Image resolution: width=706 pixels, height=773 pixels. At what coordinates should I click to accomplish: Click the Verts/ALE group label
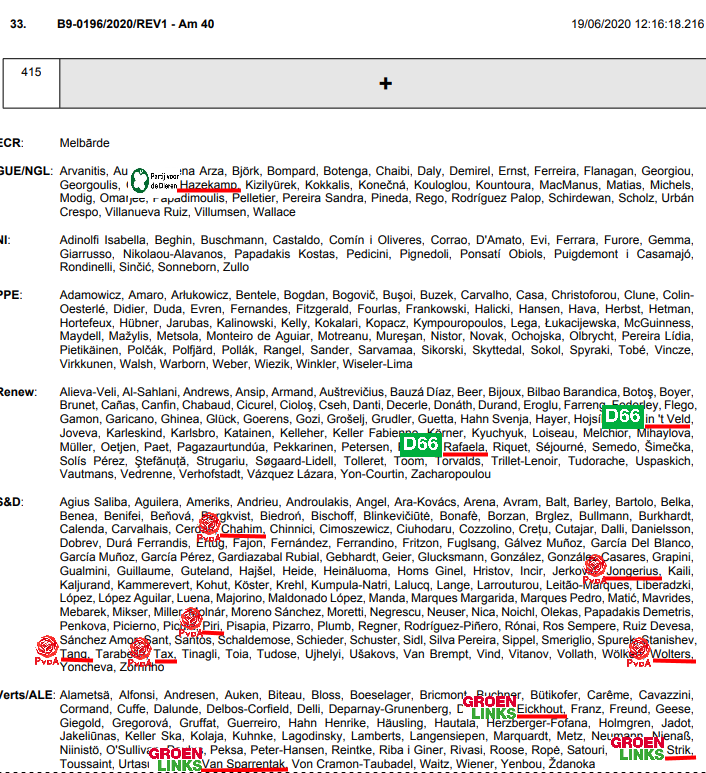[27, 695]
